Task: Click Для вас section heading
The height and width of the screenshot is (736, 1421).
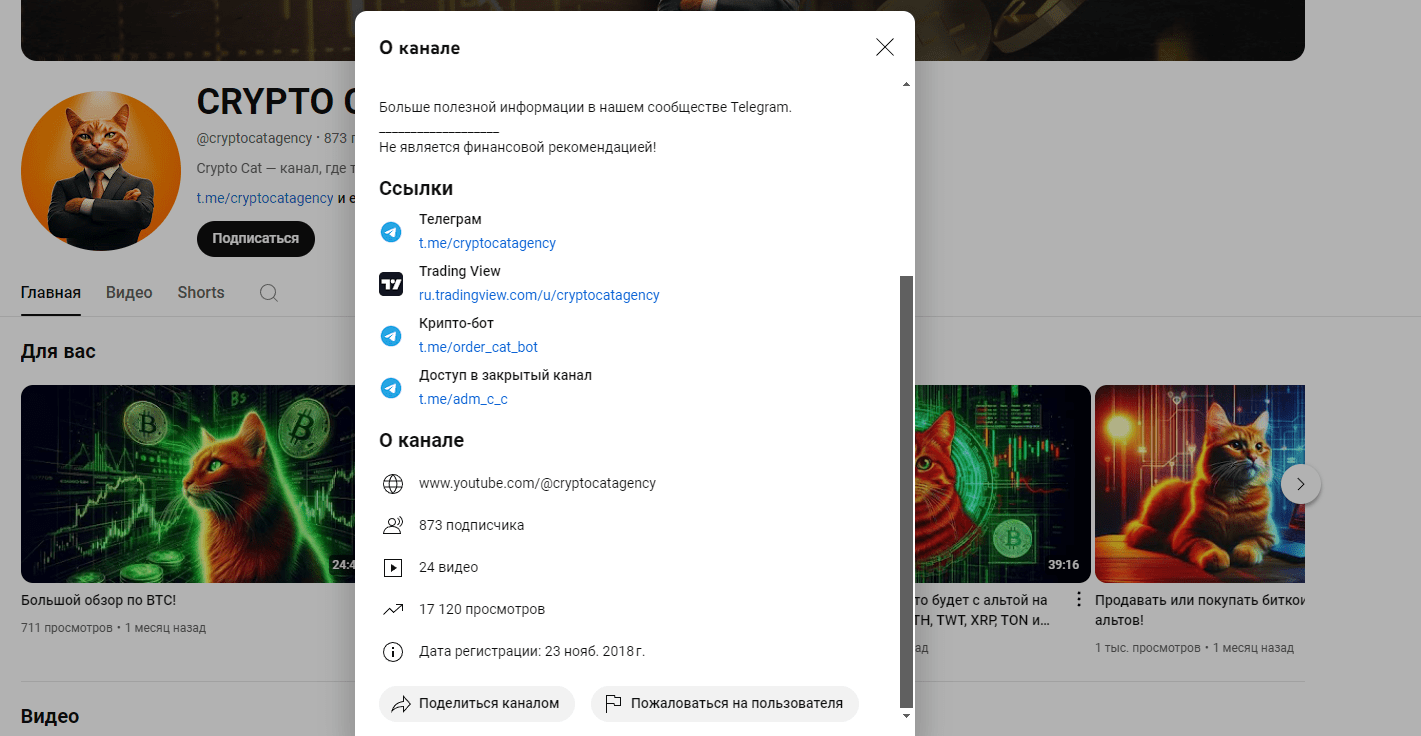Action: pyautogui.click(x=58, y=351)
